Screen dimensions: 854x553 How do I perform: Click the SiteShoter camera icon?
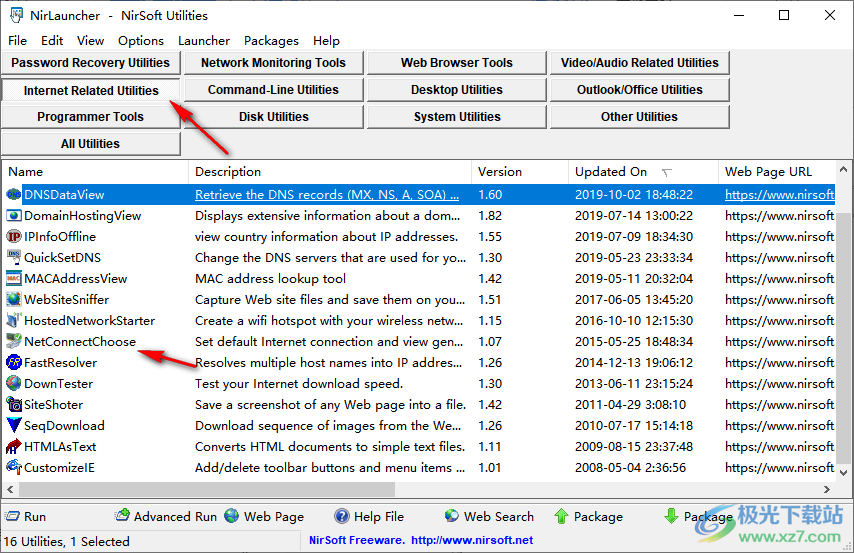click(14, 404)
